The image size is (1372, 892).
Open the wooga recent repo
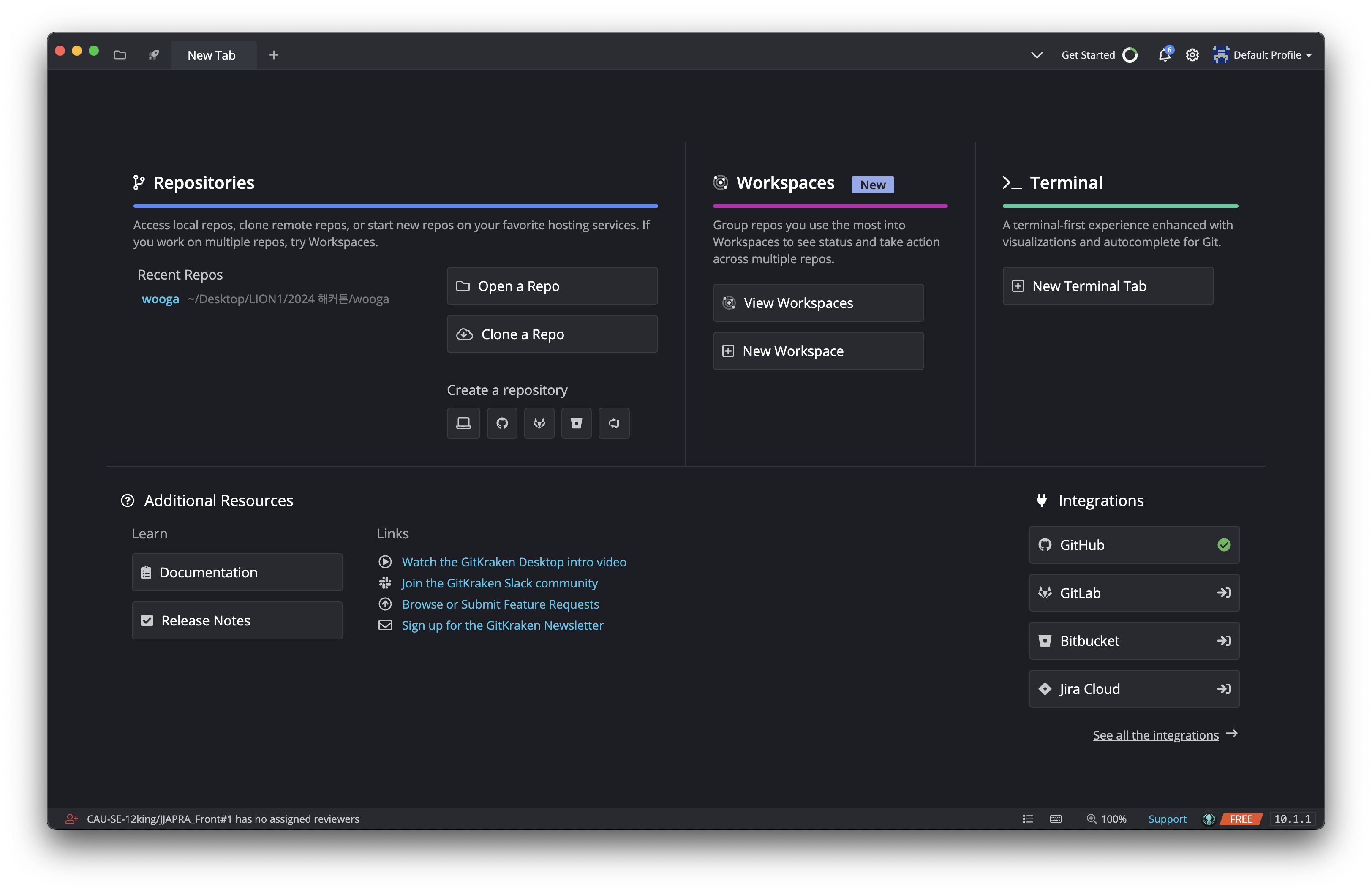pyautogui.click(x=160, y=299)
